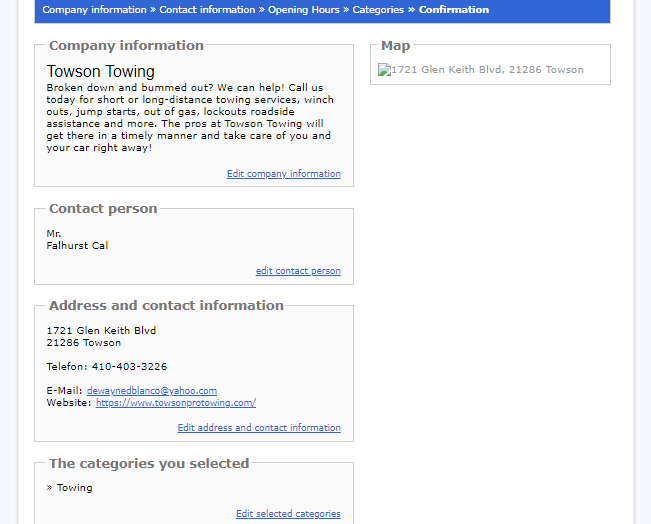Click the contact name Falhurst Cal
Image resolution: width=651 pixels, height=524 pixels.
[x=77, y=246]
